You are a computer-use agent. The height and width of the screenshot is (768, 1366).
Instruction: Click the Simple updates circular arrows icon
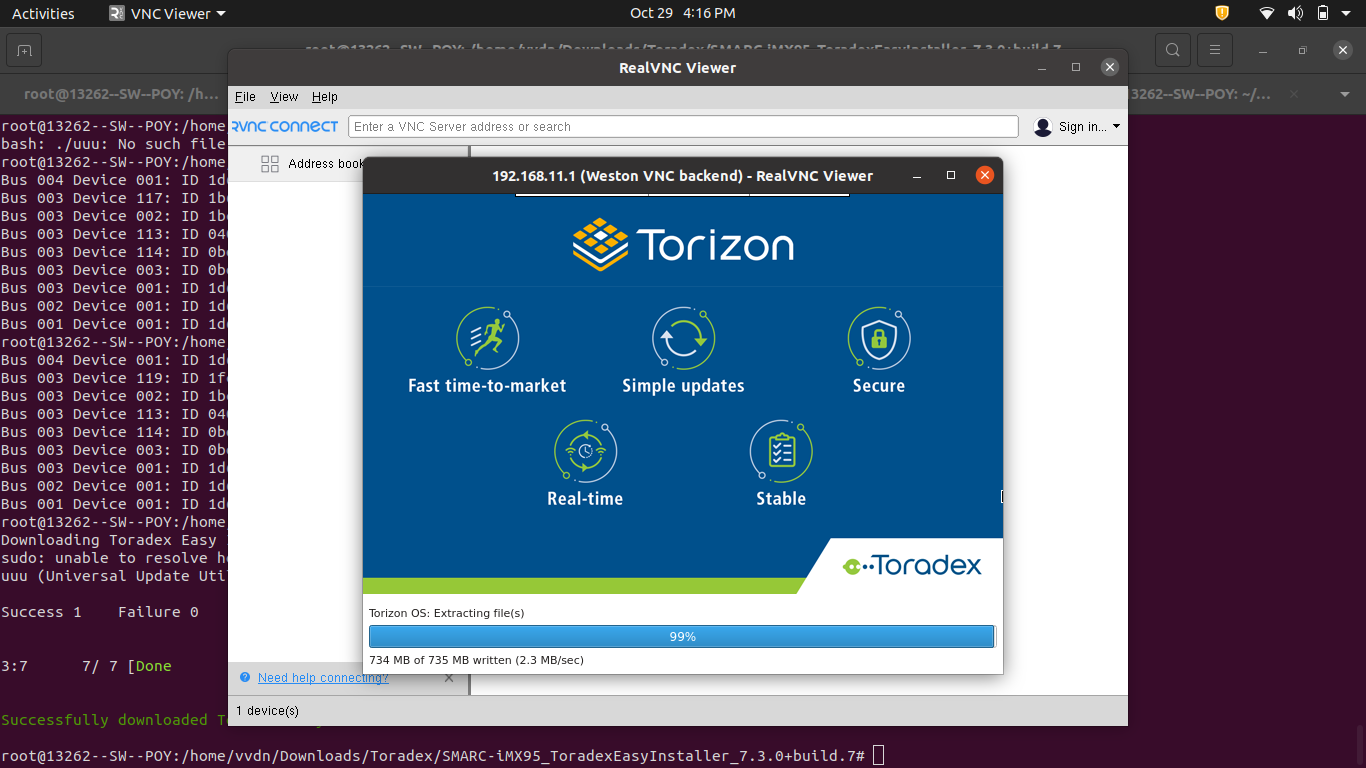tap(683, 338)
